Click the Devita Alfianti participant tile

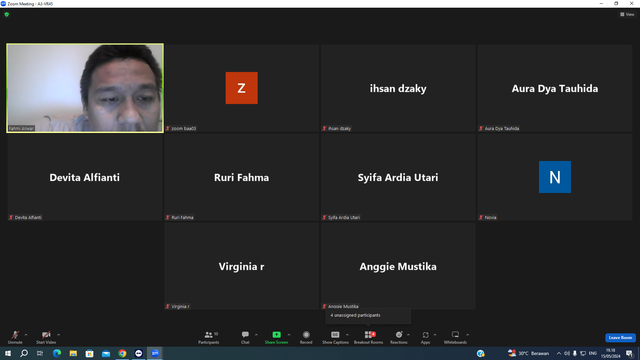click(x=85, y=177)
